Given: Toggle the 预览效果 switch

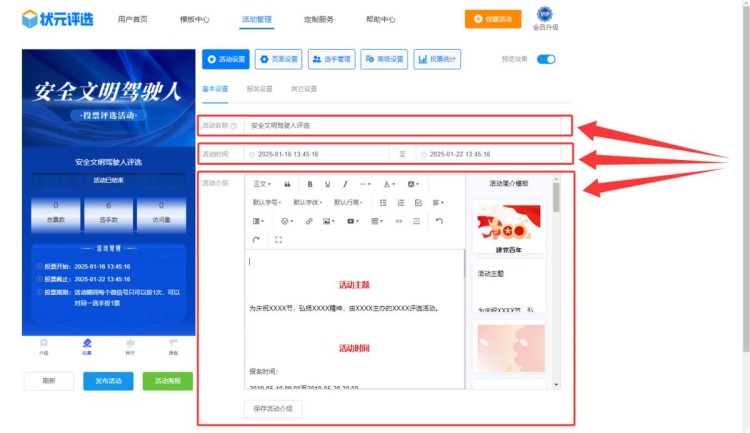Looking at the screenshot, I should click(546, 59).
